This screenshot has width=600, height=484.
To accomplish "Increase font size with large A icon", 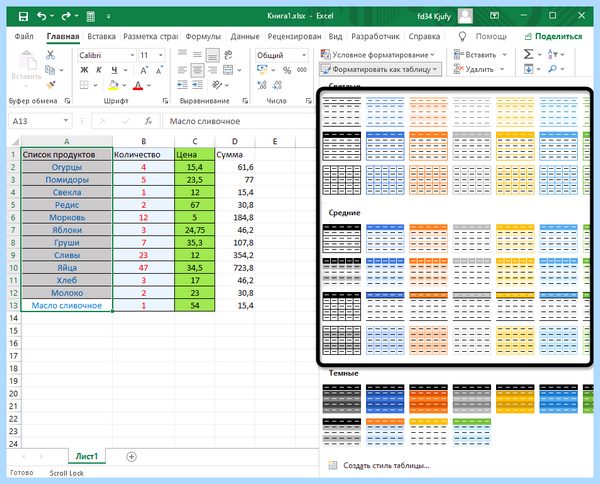I will click(x=144, y=70).
